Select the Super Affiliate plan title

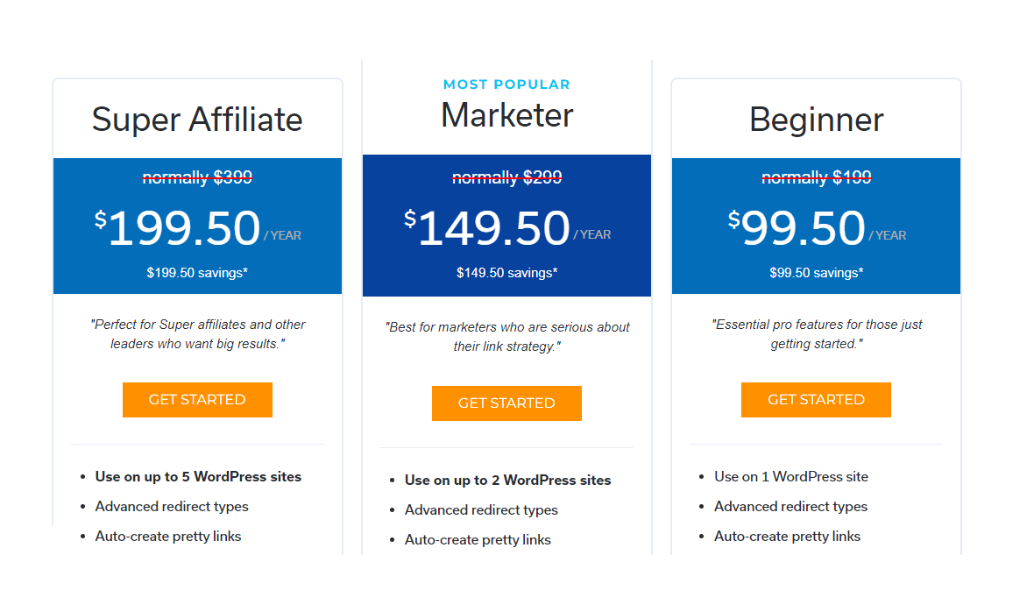pyautogui.click(x=197, y=120)
